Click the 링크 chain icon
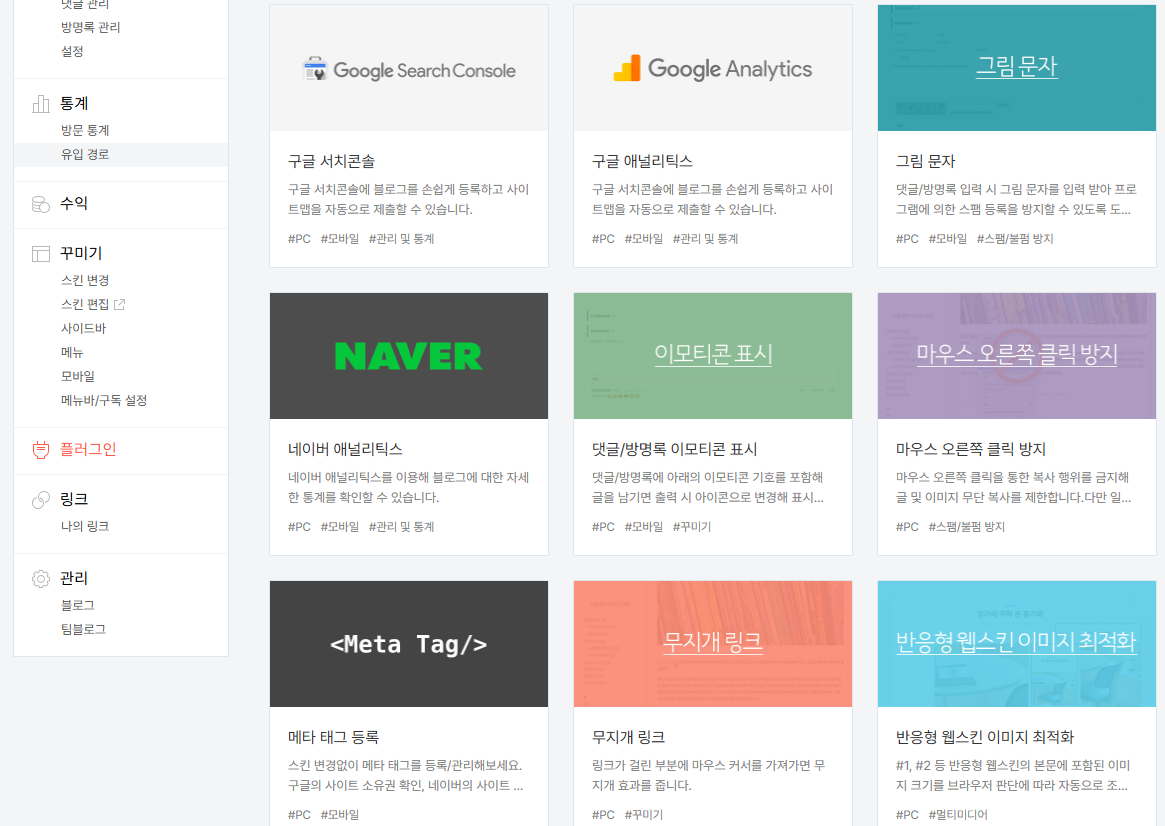 click(x=41, y=500)
